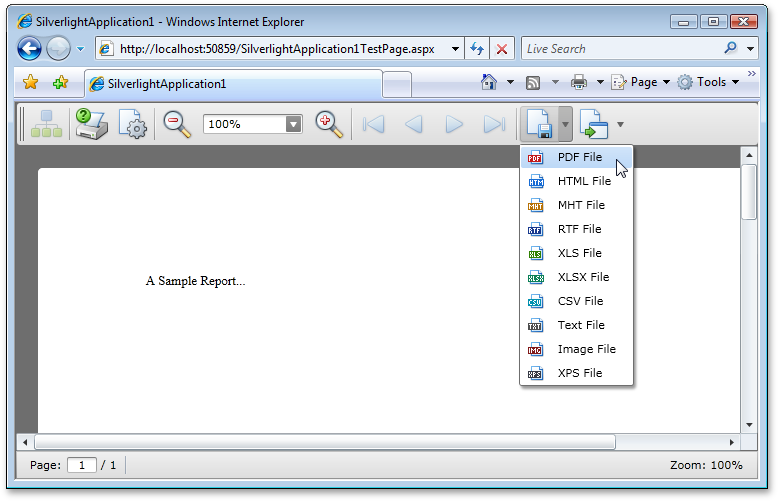Choose XLSX File export option
The image size is (778, 501).
pyautogui.click(x=576, y=277)
